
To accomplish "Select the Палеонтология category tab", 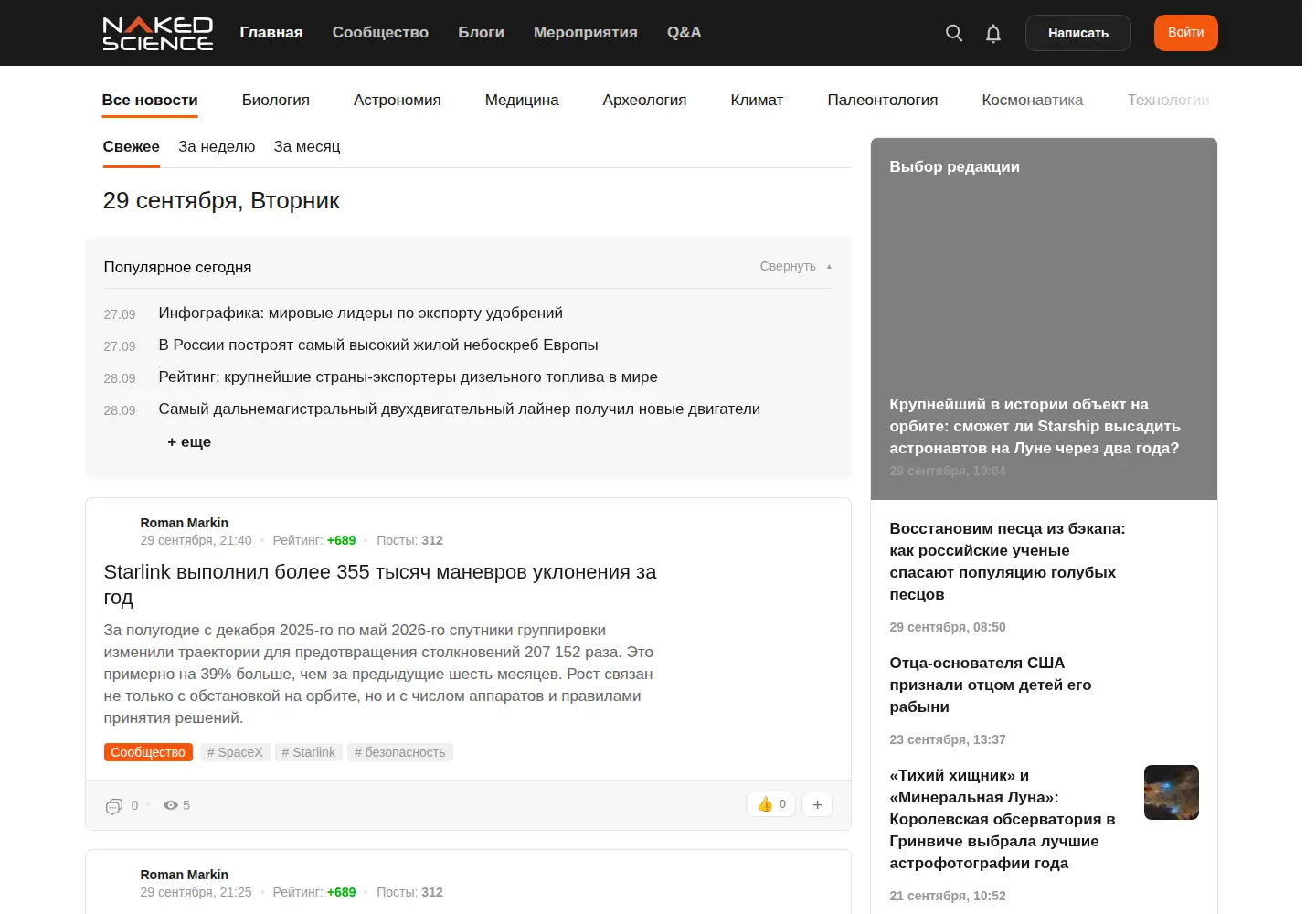I will 883,101.
